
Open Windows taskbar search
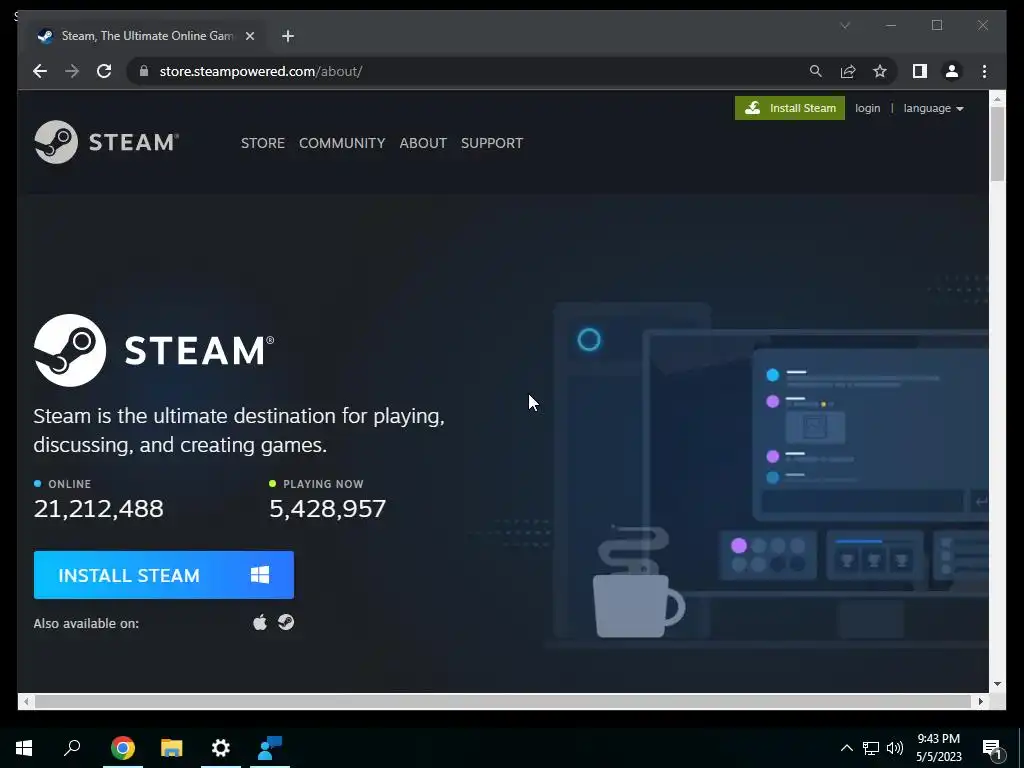coord(72,748)
